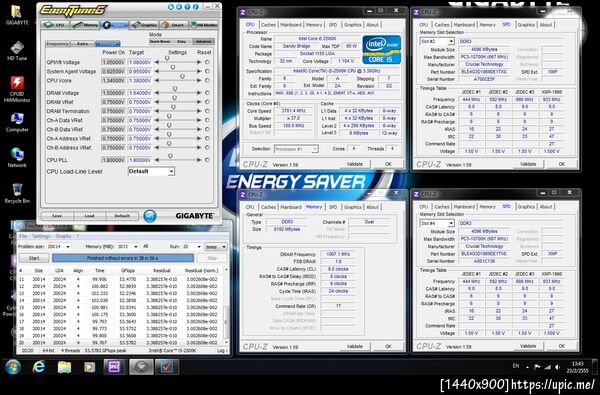Viewport: 600px width, 395px height.
Task: Open the Slot #4 memory slot dropdown
Action: (x=451, y=223)
